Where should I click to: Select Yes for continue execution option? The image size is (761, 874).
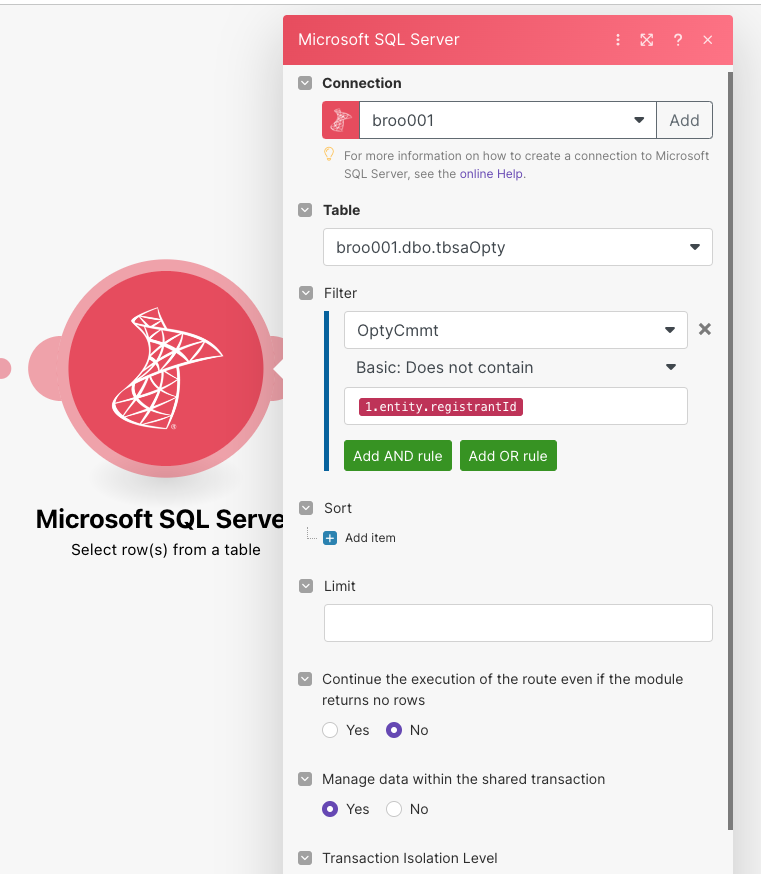pos(330,730)
